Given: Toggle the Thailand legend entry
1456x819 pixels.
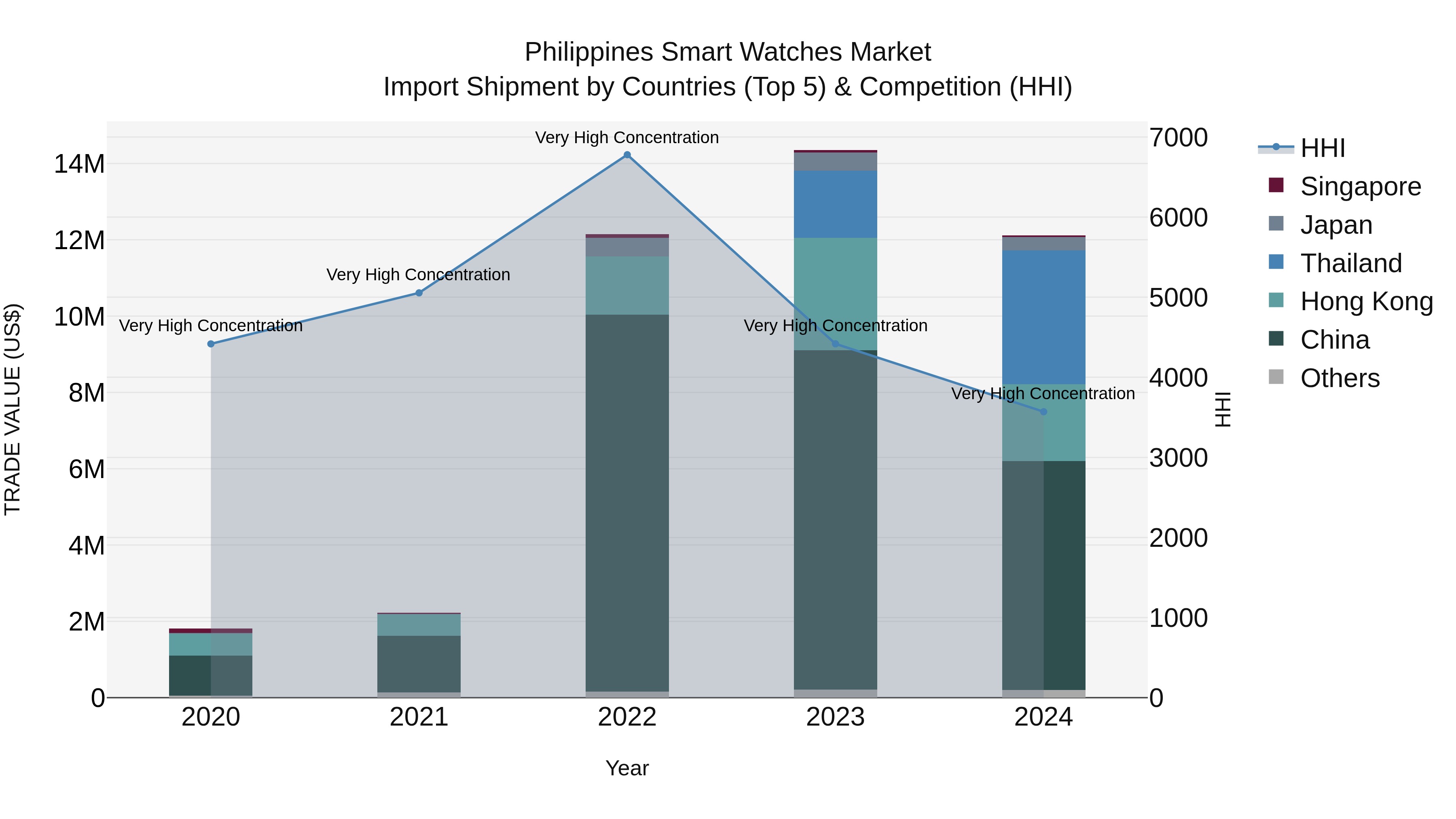Looking at the screenshot, I should coord(1335,263).
